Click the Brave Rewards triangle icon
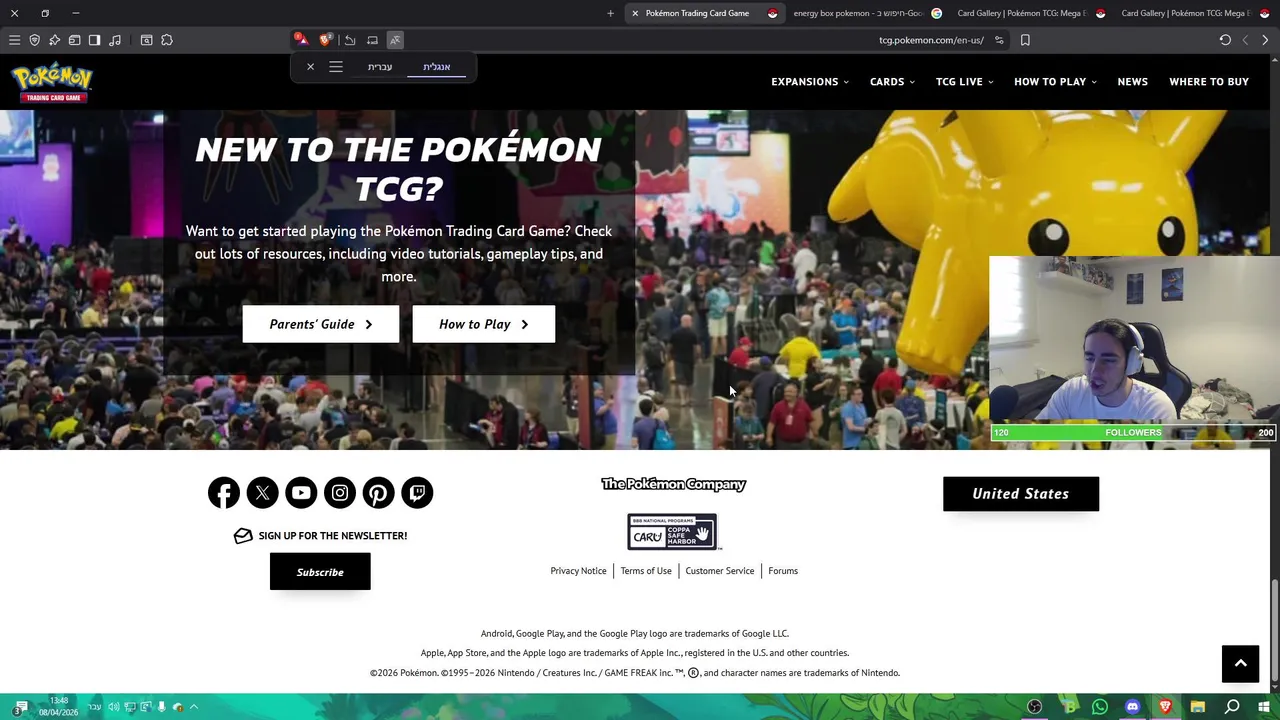The image size is (1280, 720). click(301, 40)
